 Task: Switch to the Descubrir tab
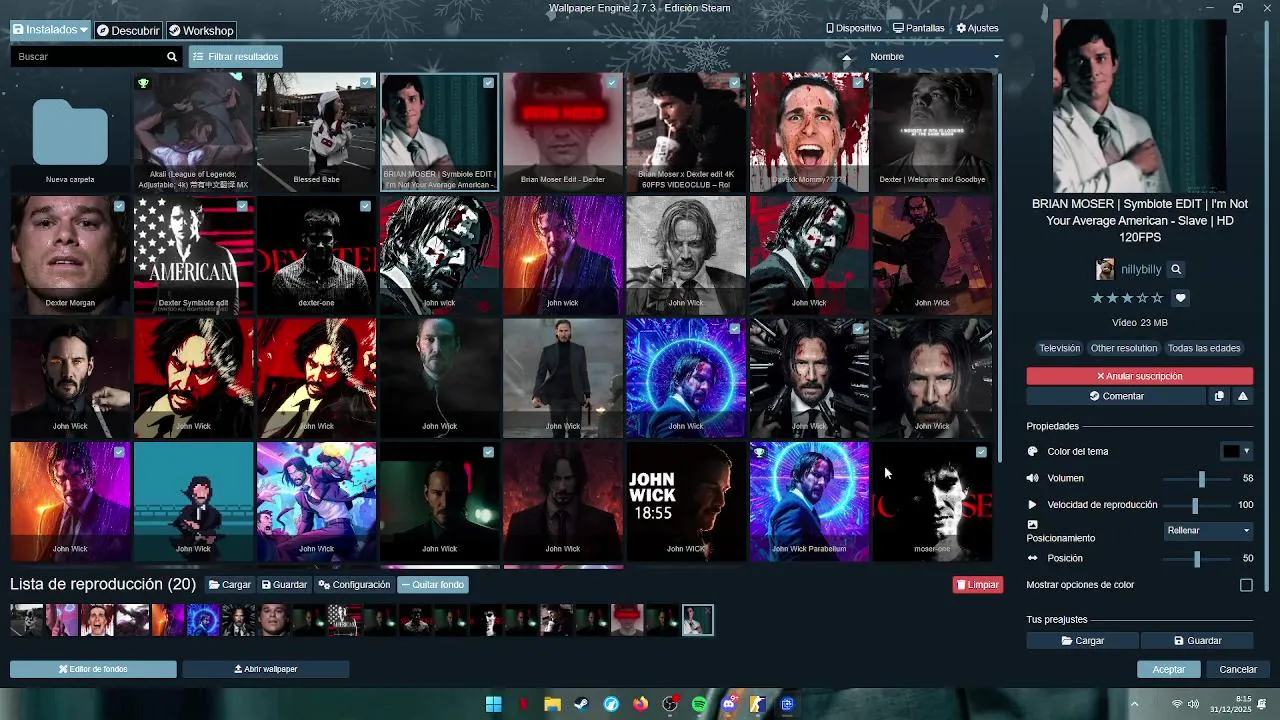point(128,30)
